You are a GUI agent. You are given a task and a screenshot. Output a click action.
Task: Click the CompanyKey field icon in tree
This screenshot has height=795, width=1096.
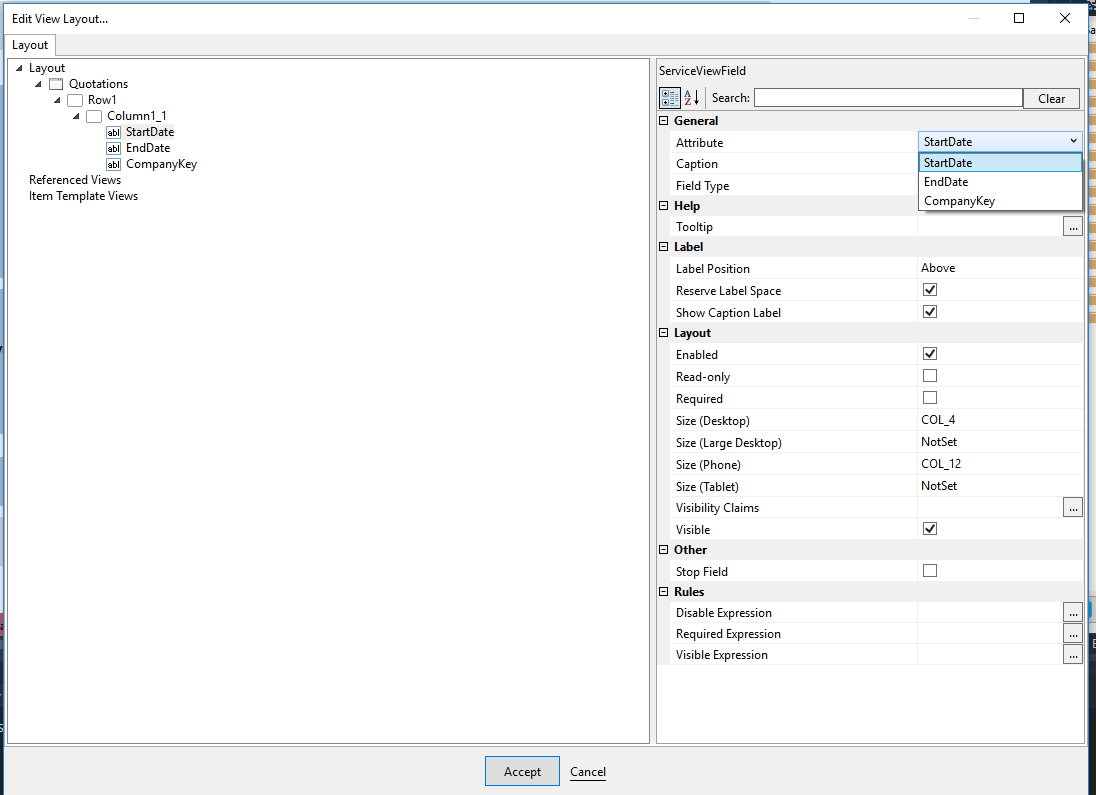[x=113, y=164]
